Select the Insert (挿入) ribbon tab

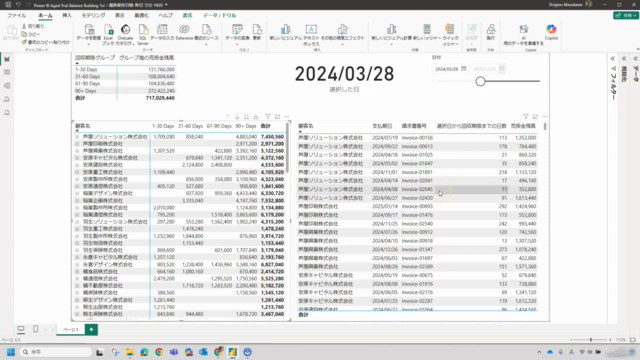(67, 16)
